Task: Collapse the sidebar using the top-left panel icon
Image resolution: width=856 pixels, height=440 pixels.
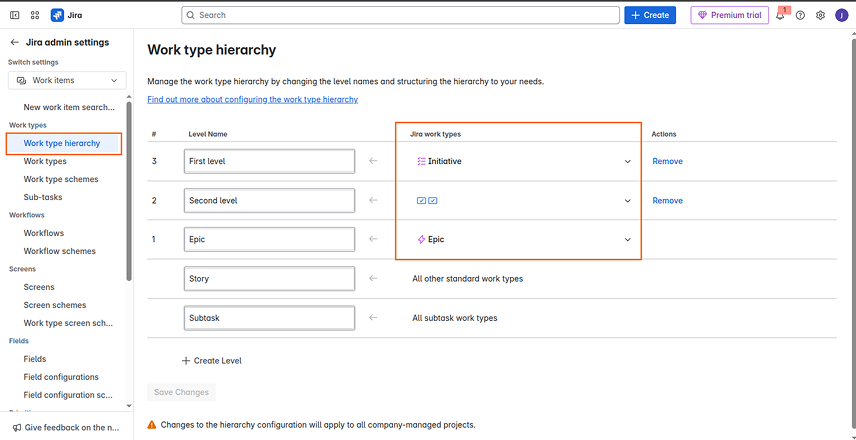Action: [15, 16]
